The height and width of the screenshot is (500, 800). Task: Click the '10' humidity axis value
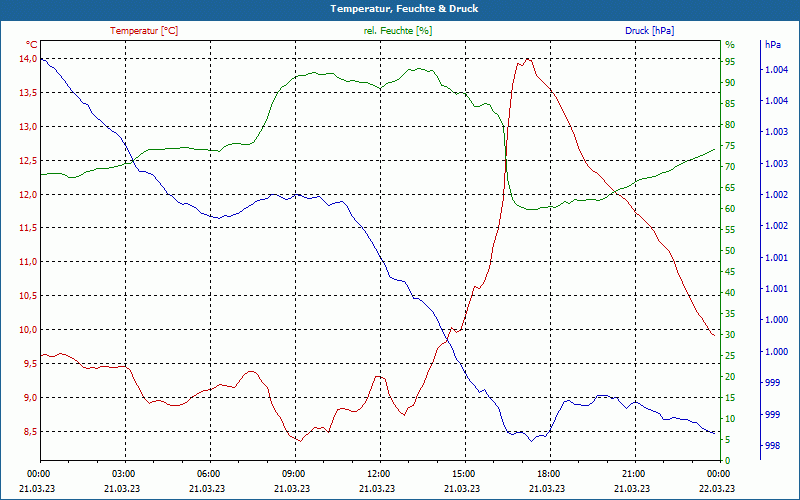coord(730,418)
